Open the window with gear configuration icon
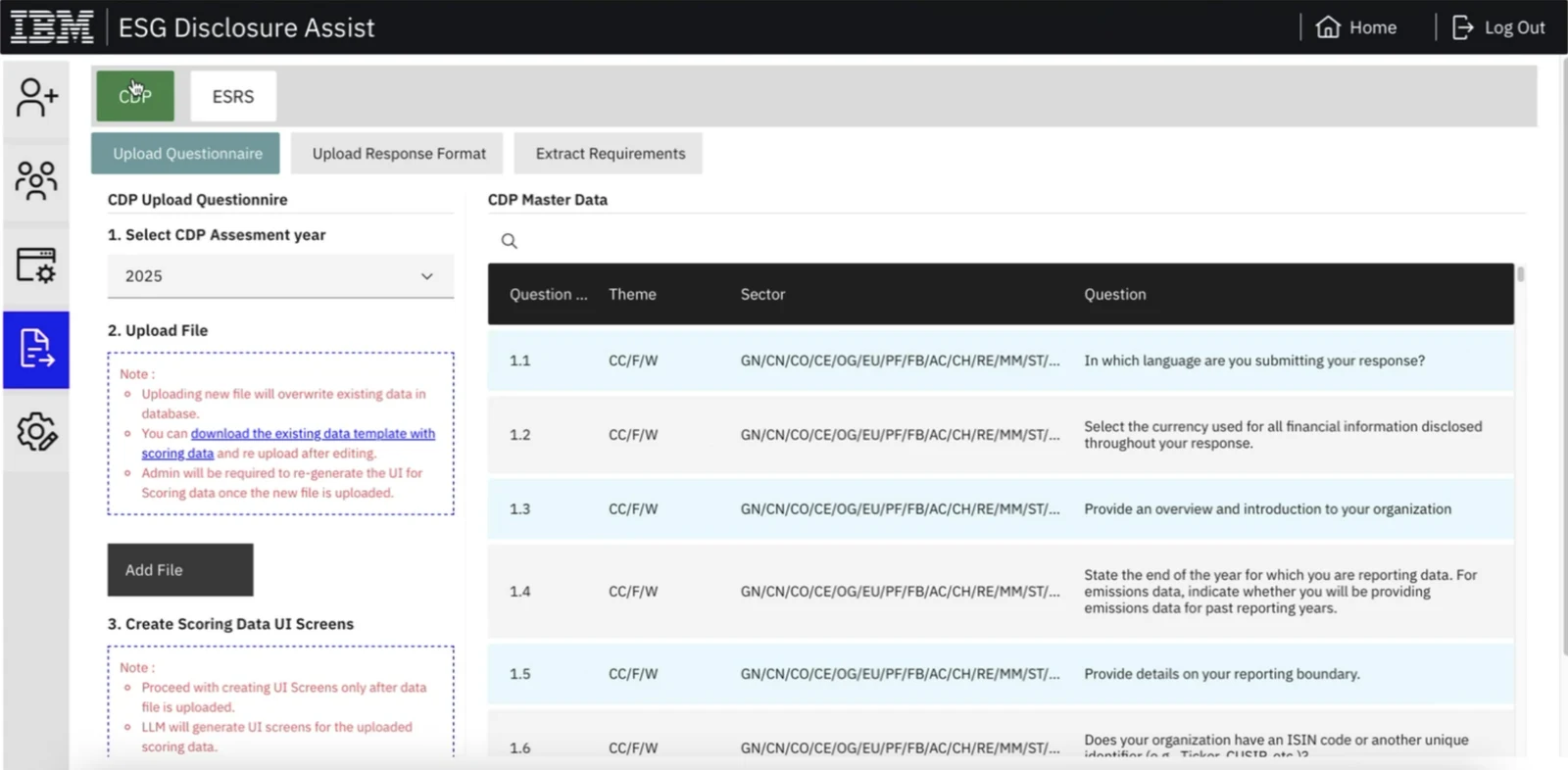The image size is (1568, 770). (36, 265)
